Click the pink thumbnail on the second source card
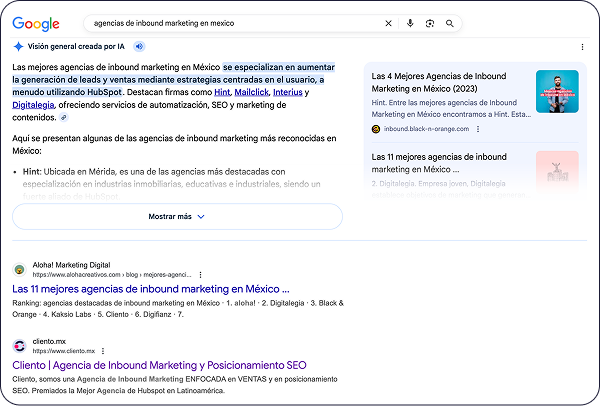The height and width of the screenshot is (406, 600). tap(557, 171)
